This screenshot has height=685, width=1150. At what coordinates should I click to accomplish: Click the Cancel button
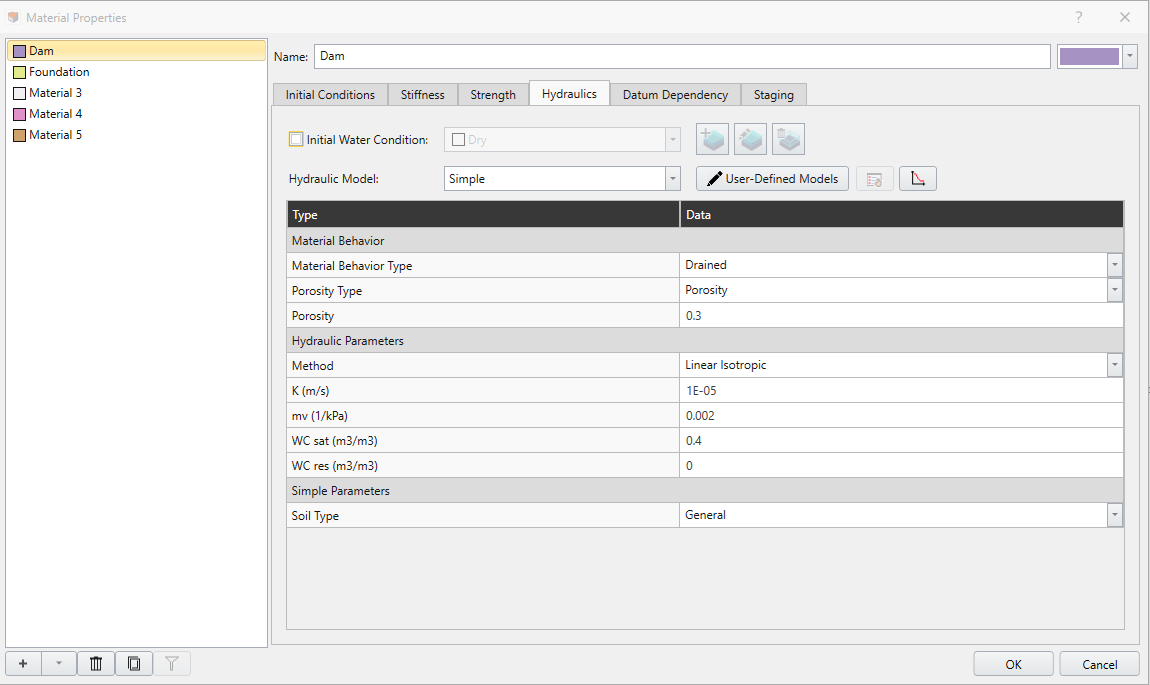[x=1099, y=664]
